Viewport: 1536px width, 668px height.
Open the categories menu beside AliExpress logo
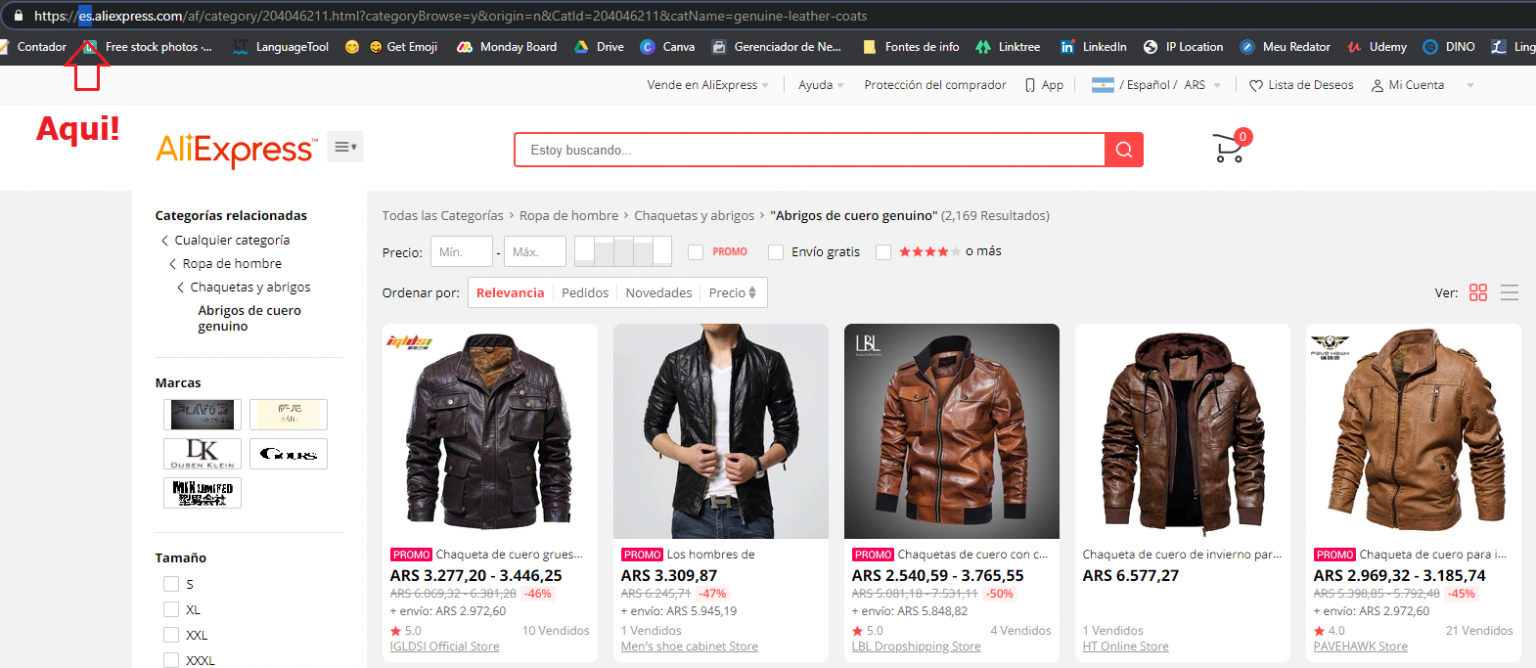pos(344,146)
